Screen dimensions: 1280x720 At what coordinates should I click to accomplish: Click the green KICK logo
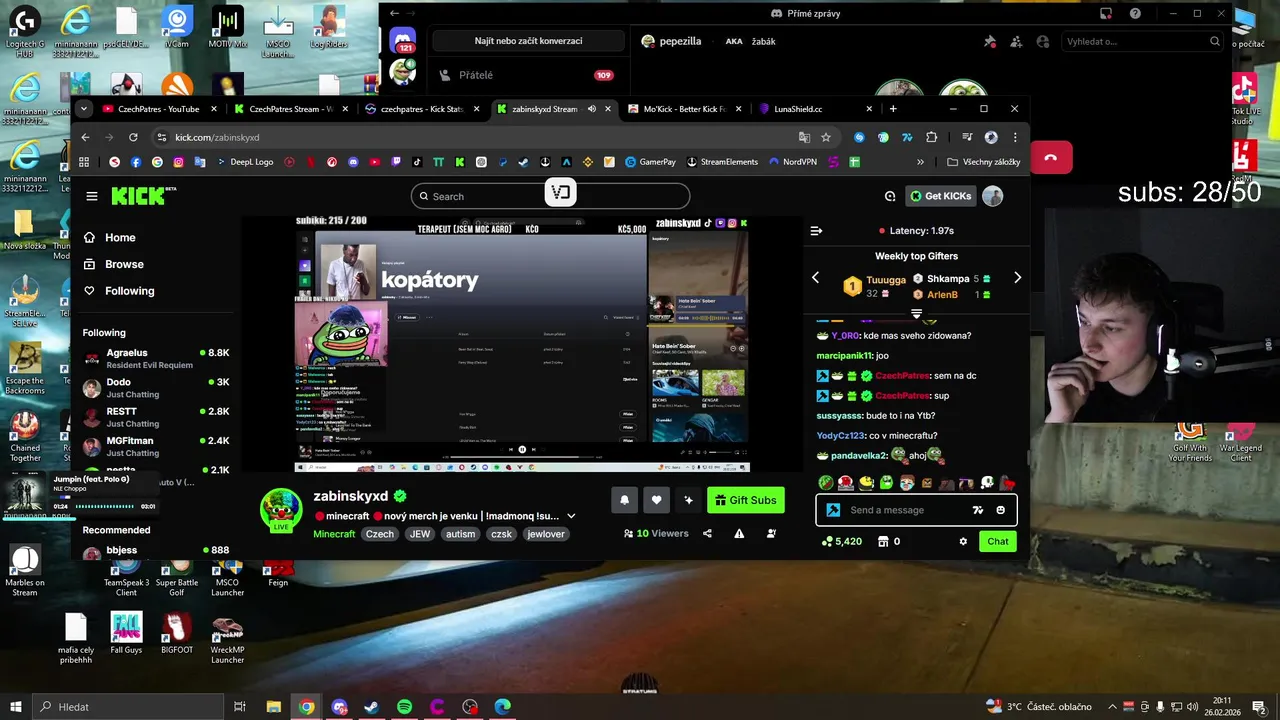point(143,196)
